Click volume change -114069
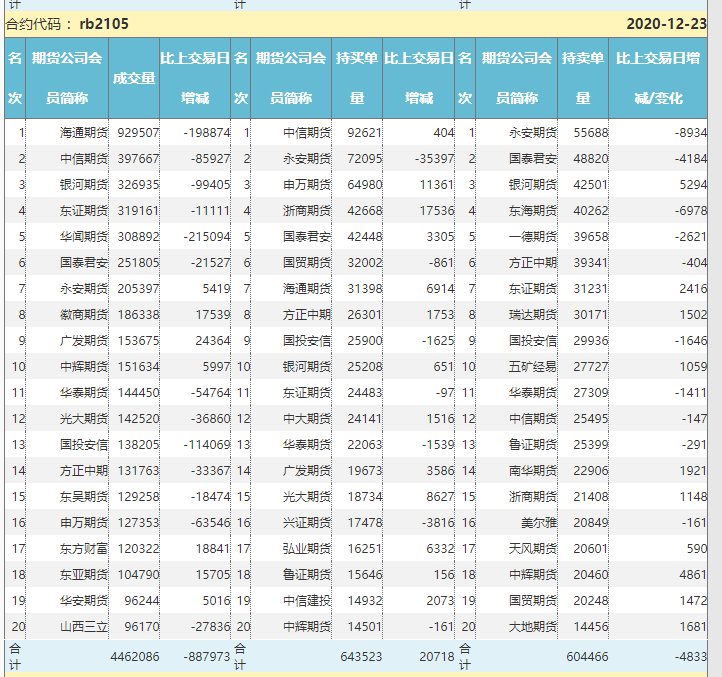 coord(207,445)
